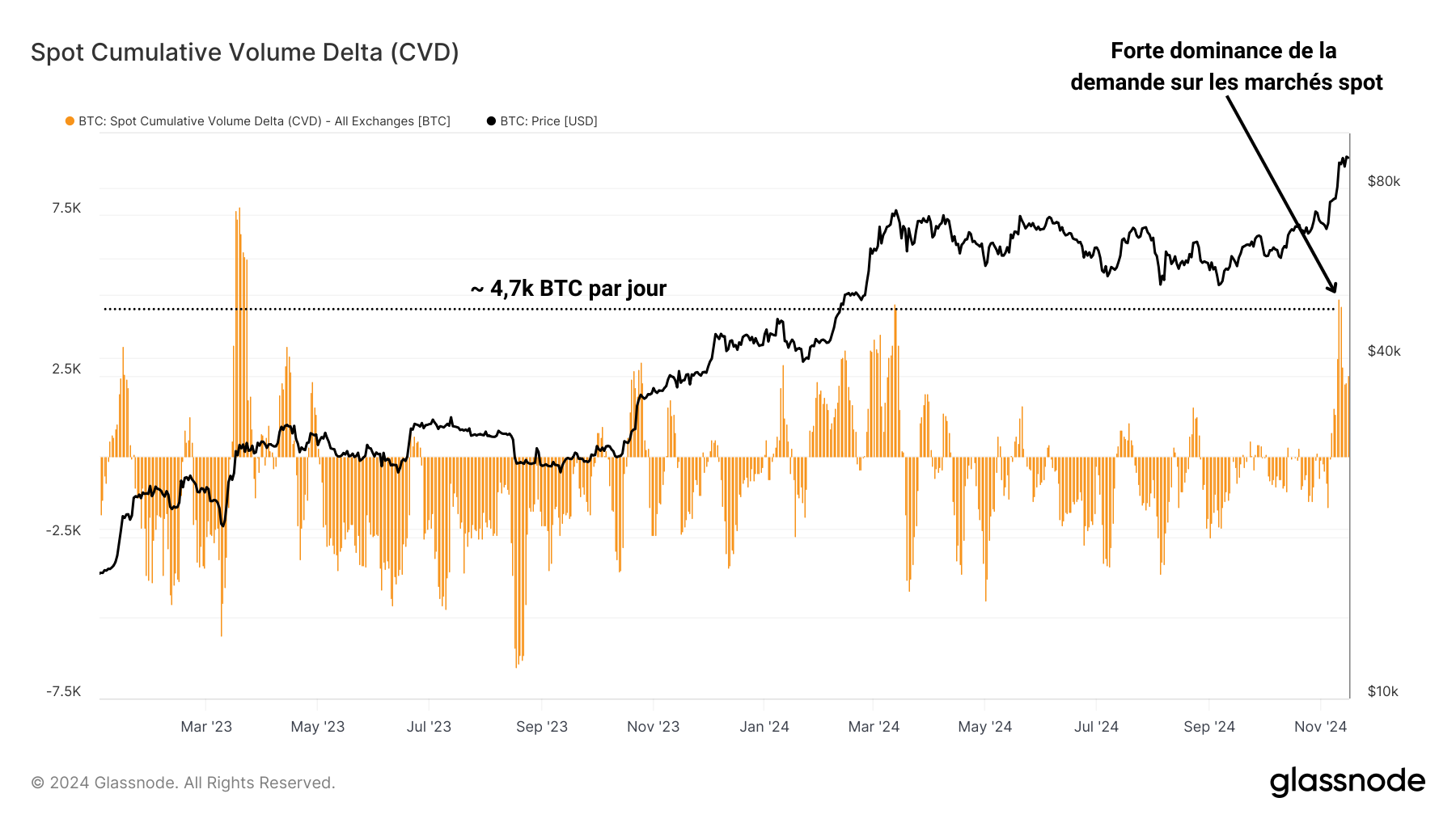Viewport: 1456px width, 819px height.
Task: Select the $10k price axis label
Action: pyautogui.click(x=1382, y=691)
